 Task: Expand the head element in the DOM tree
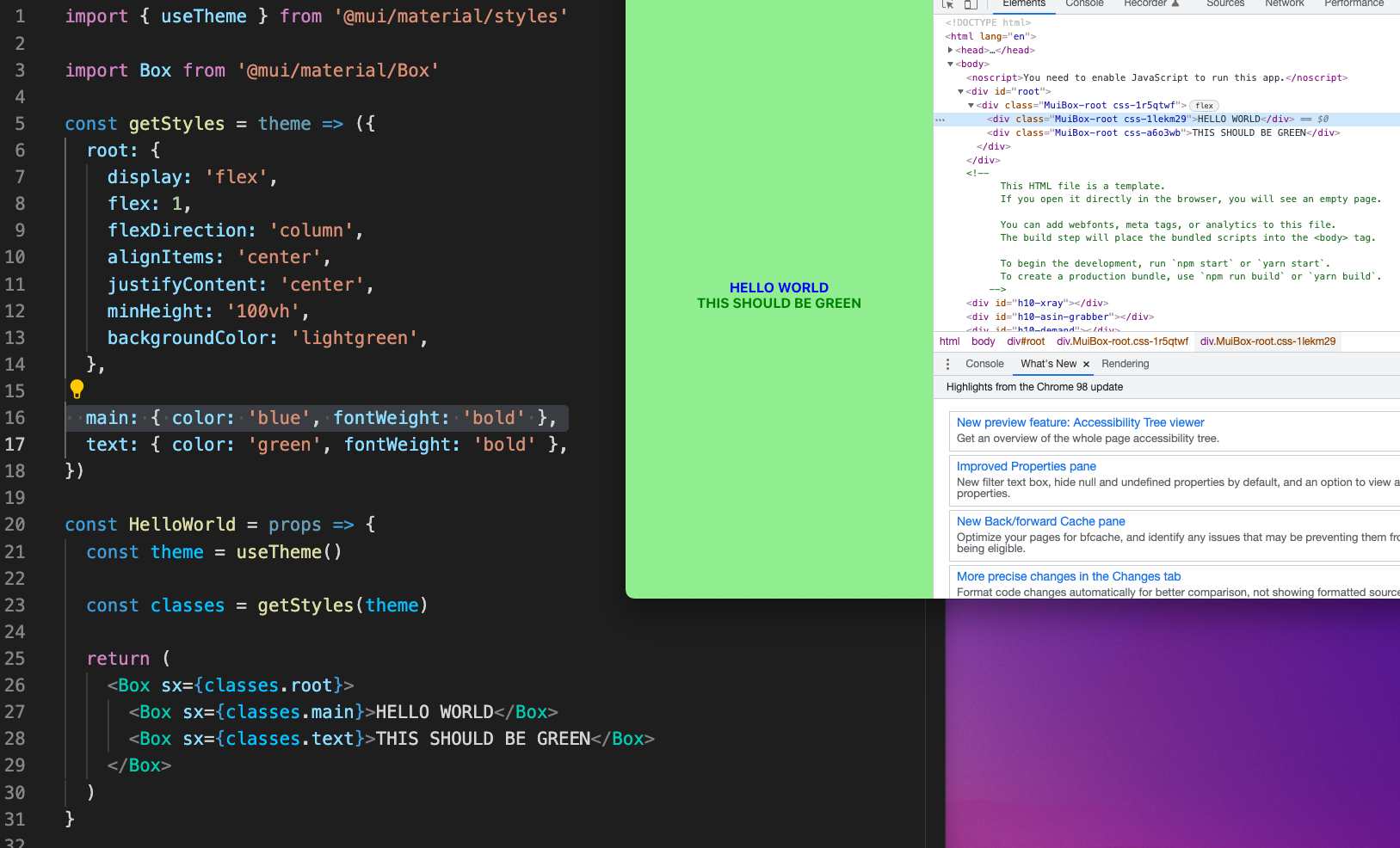950,50
